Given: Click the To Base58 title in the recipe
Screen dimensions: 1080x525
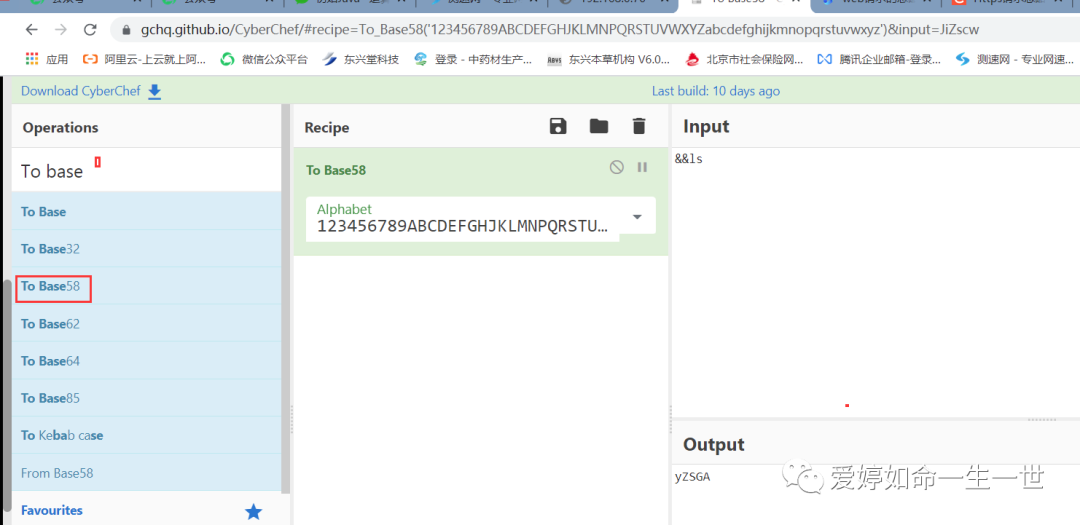Looking at the screenshot, I should click(336, 170).
